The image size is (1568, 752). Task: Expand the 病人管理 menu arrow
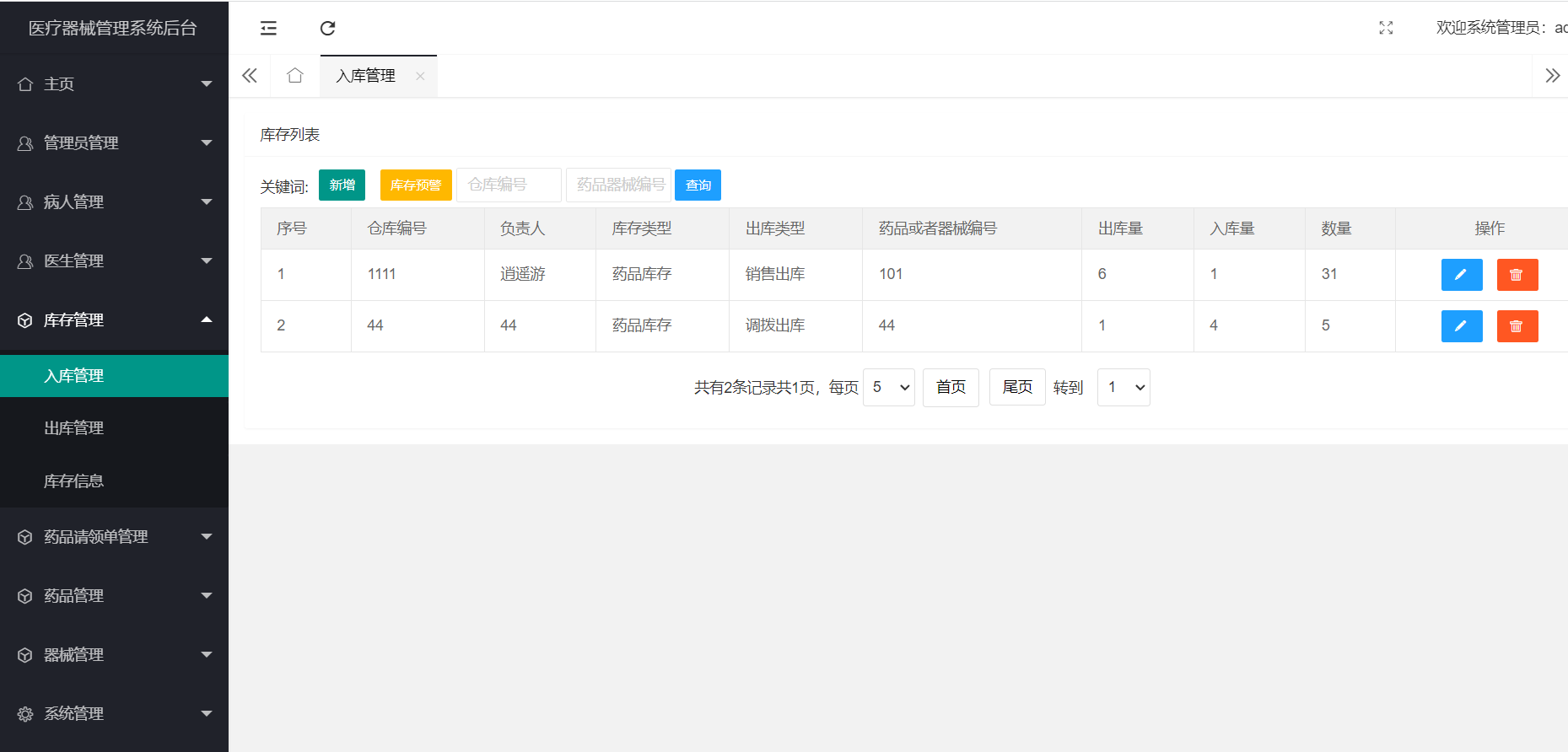207,201
